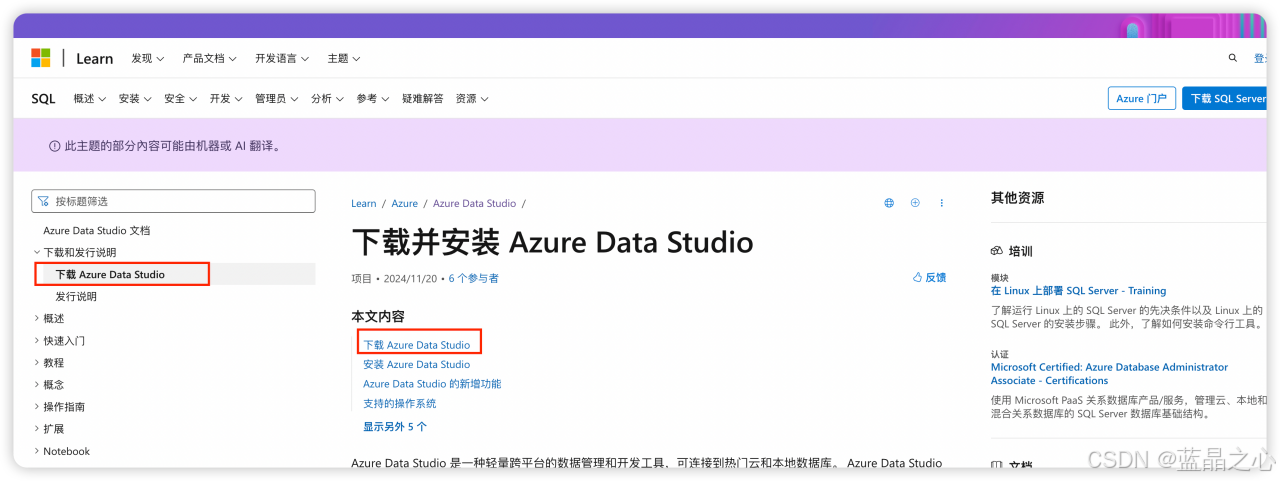Go to 疑难解答

423,99
